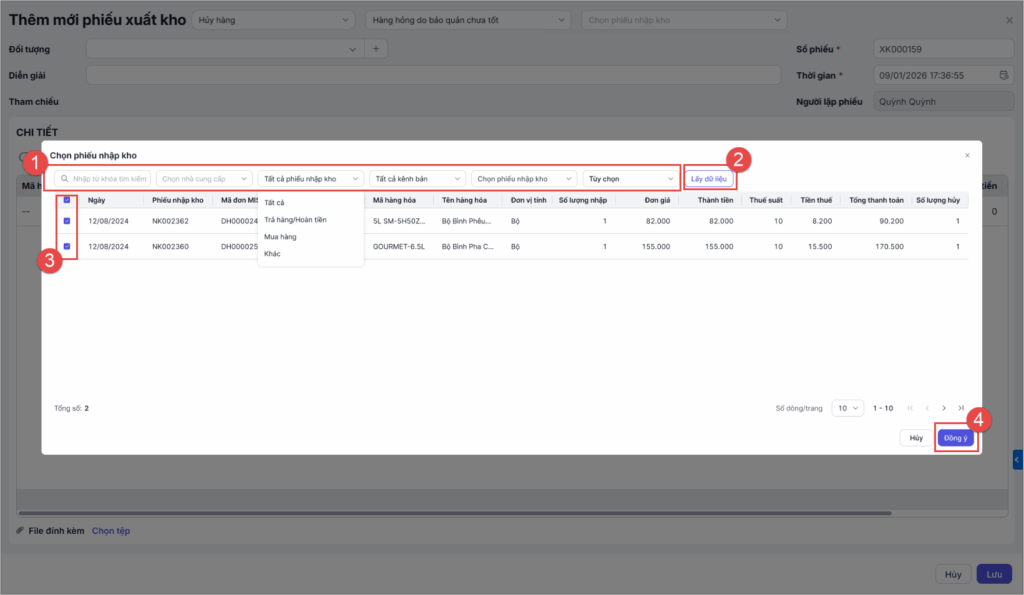1024x595 pixels.
Task: Click the search magnifier icon in keyword field
Action: 63,179
